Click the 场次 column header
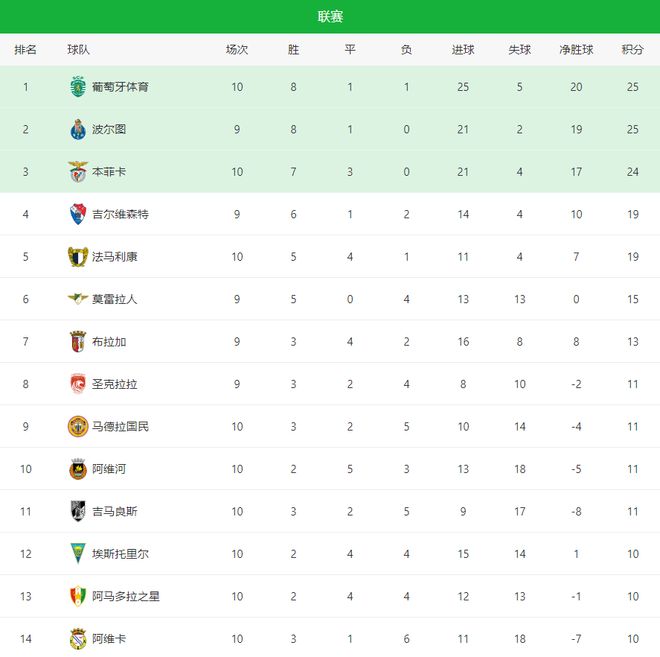 [x=237, y=50]
